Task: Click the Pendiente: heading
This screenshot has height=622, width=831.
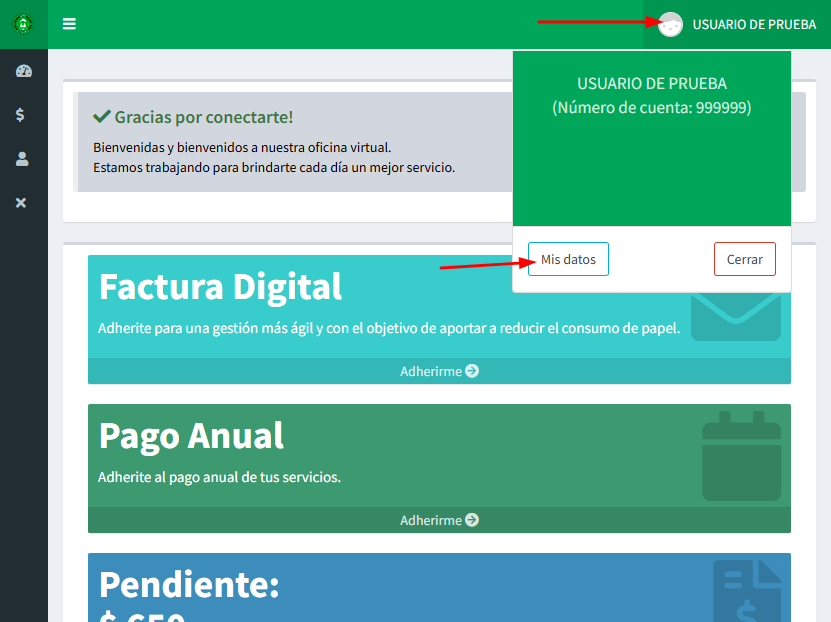Action: click(x=189, y=585)
